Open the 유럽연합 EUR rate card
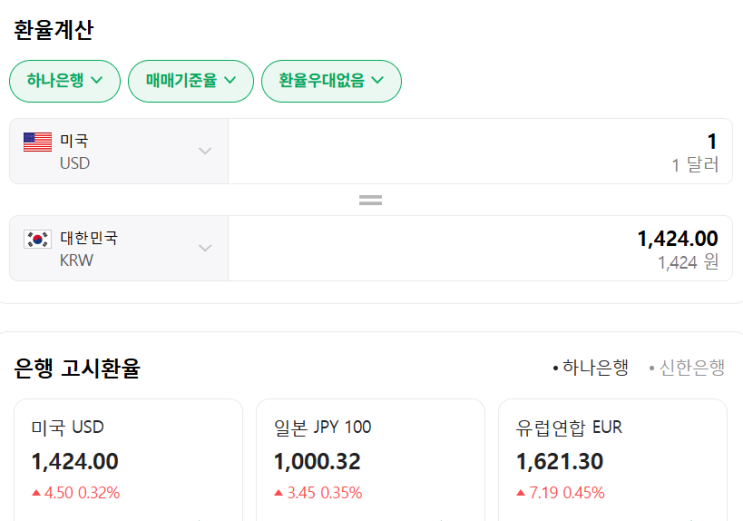Viewport: 743px width, 521px height. (x=612, y=460)
